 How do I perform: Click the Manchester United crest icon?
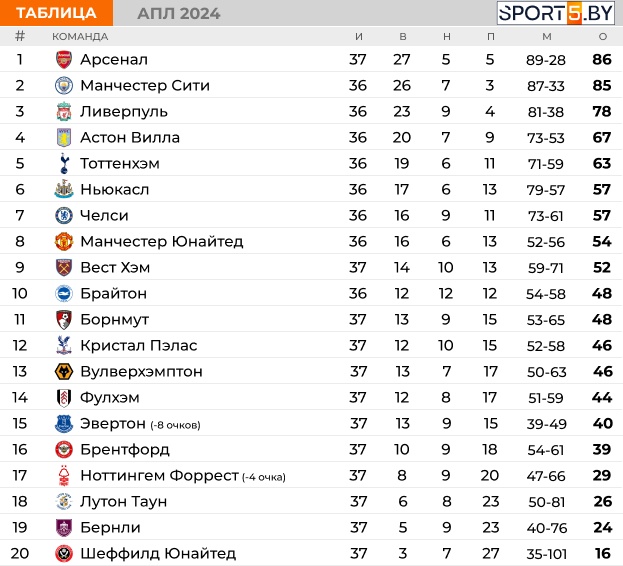pyautogui.click(x=64, y=241)
